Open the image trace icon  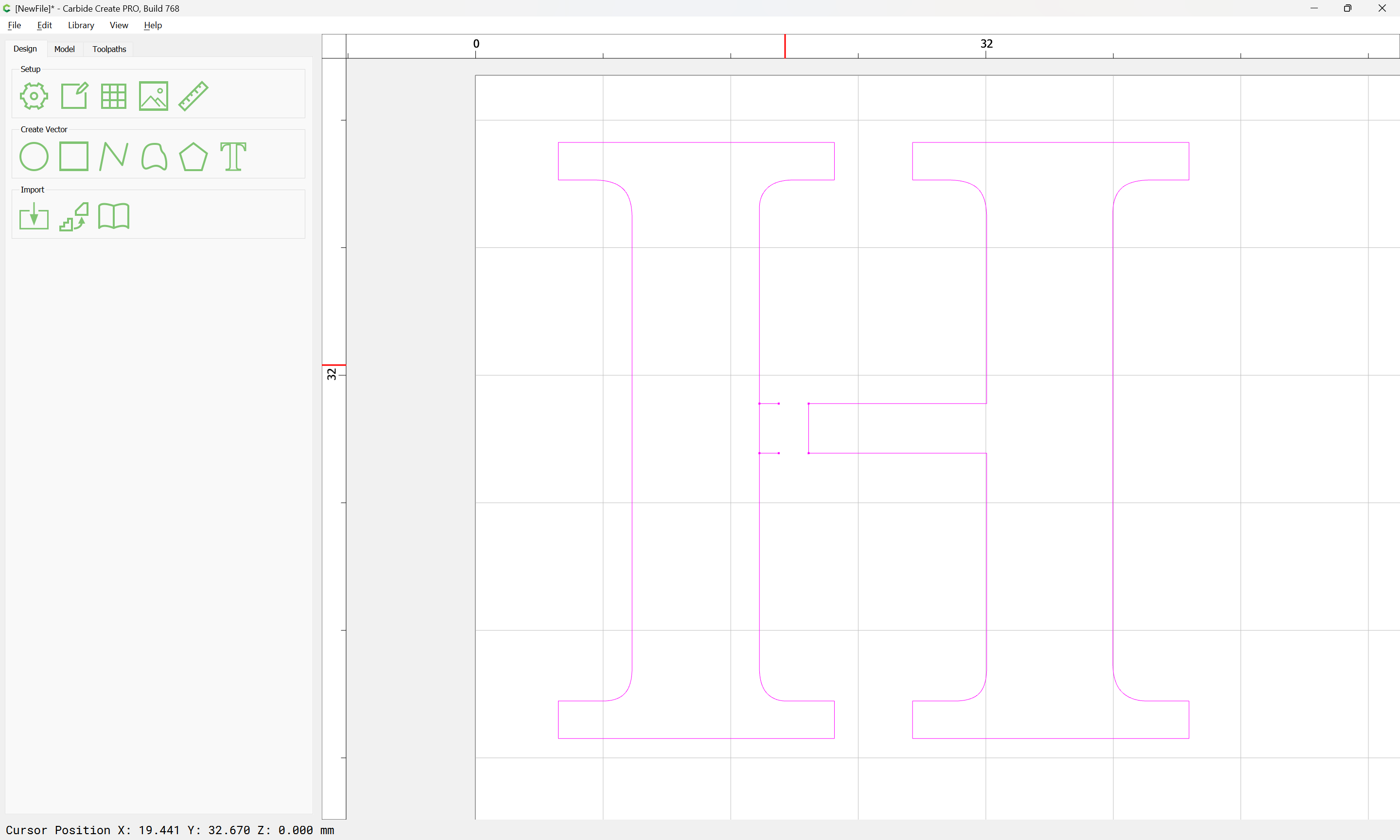point(74,216)
